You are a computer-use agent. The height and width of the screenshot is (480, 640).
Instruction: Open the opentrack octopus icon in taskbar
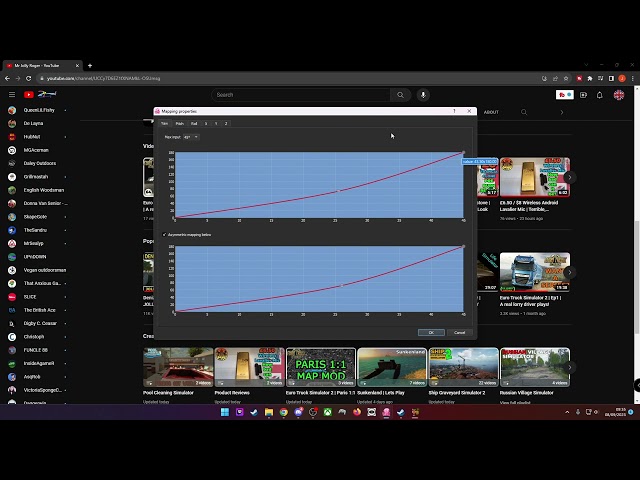[386, 412]
